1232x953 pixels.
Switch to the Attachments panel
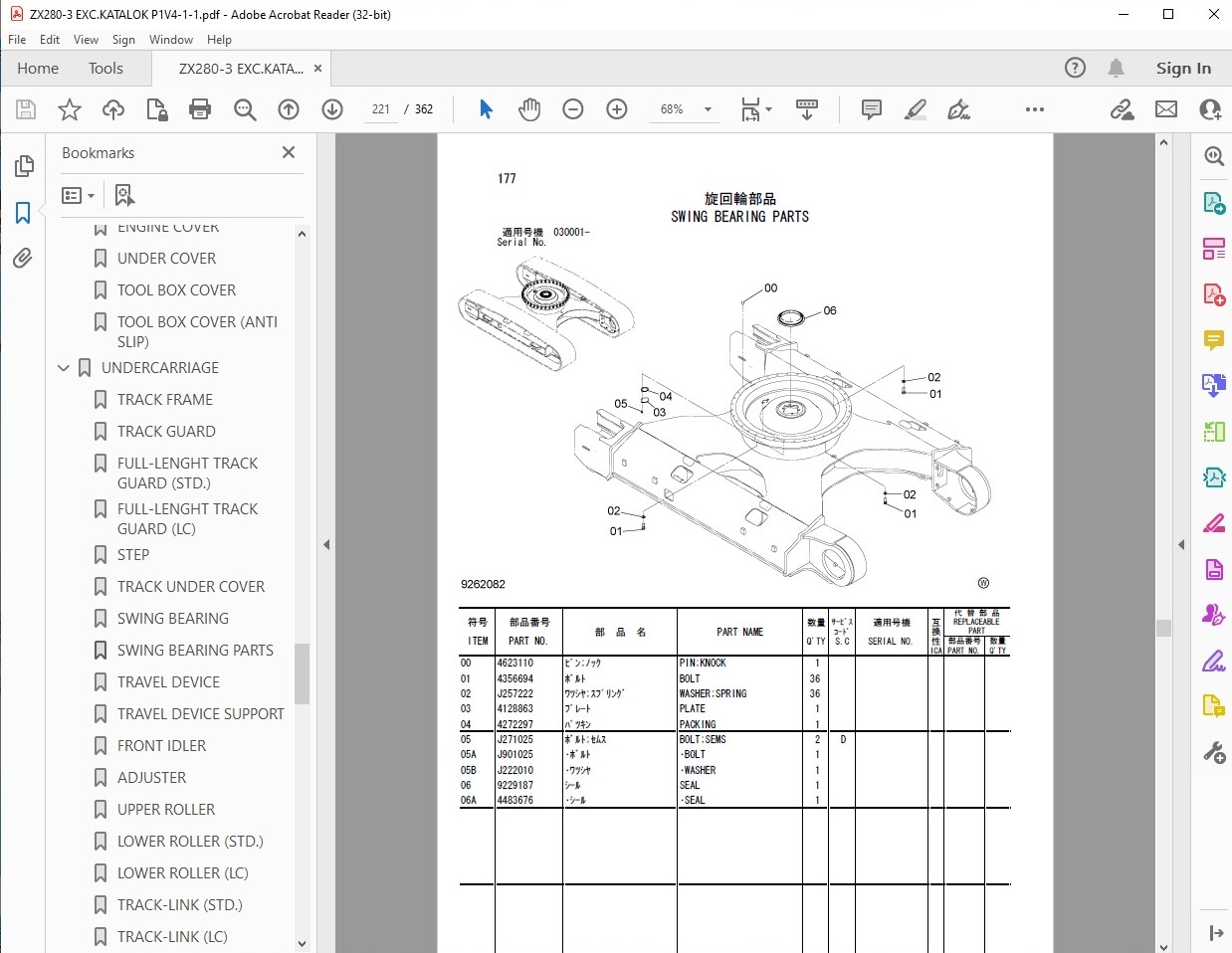pyautogui.click(x=24, y=259)
